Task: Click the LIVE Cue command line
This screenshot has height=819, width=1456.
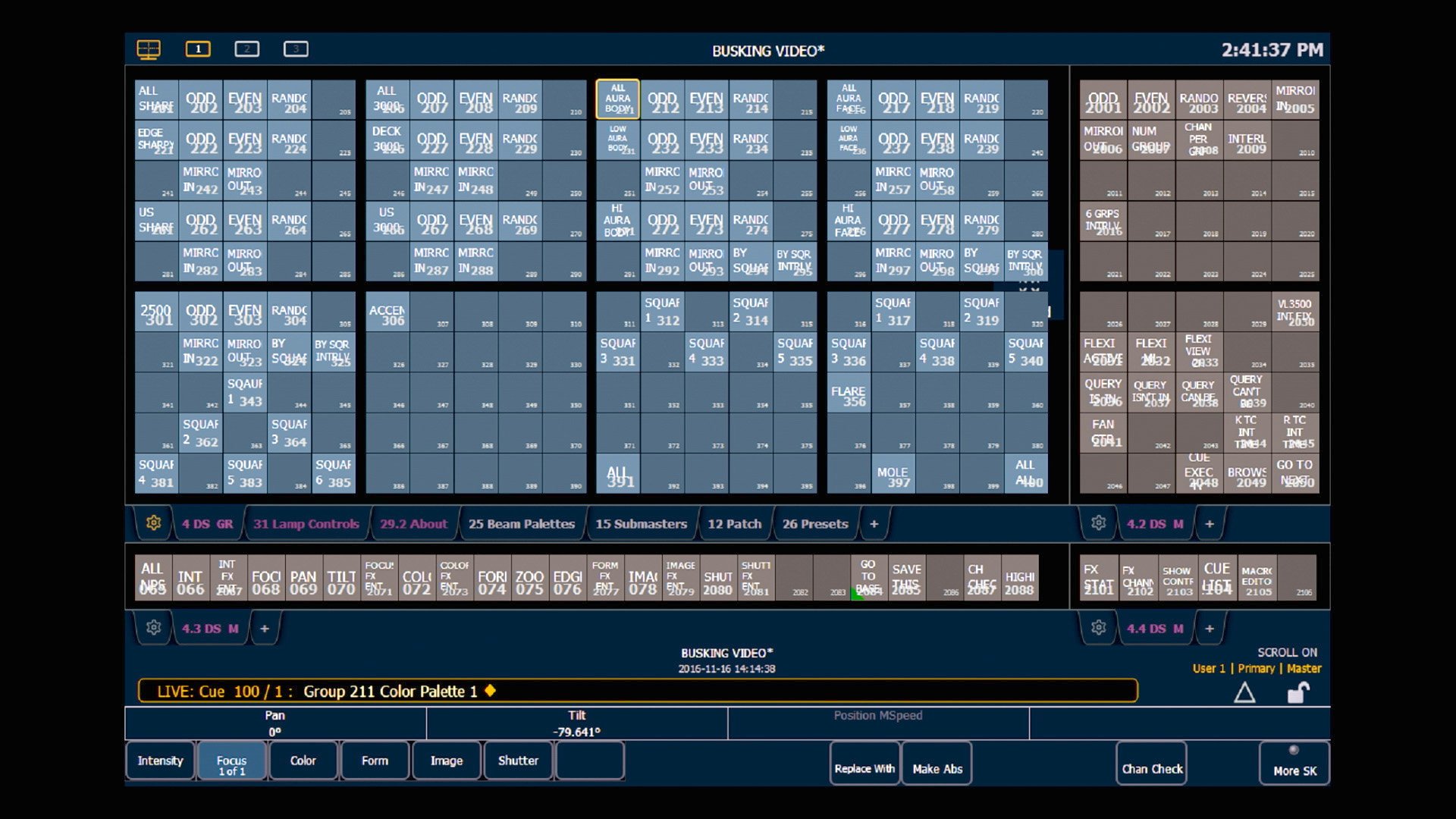Action: pos(638,691)
